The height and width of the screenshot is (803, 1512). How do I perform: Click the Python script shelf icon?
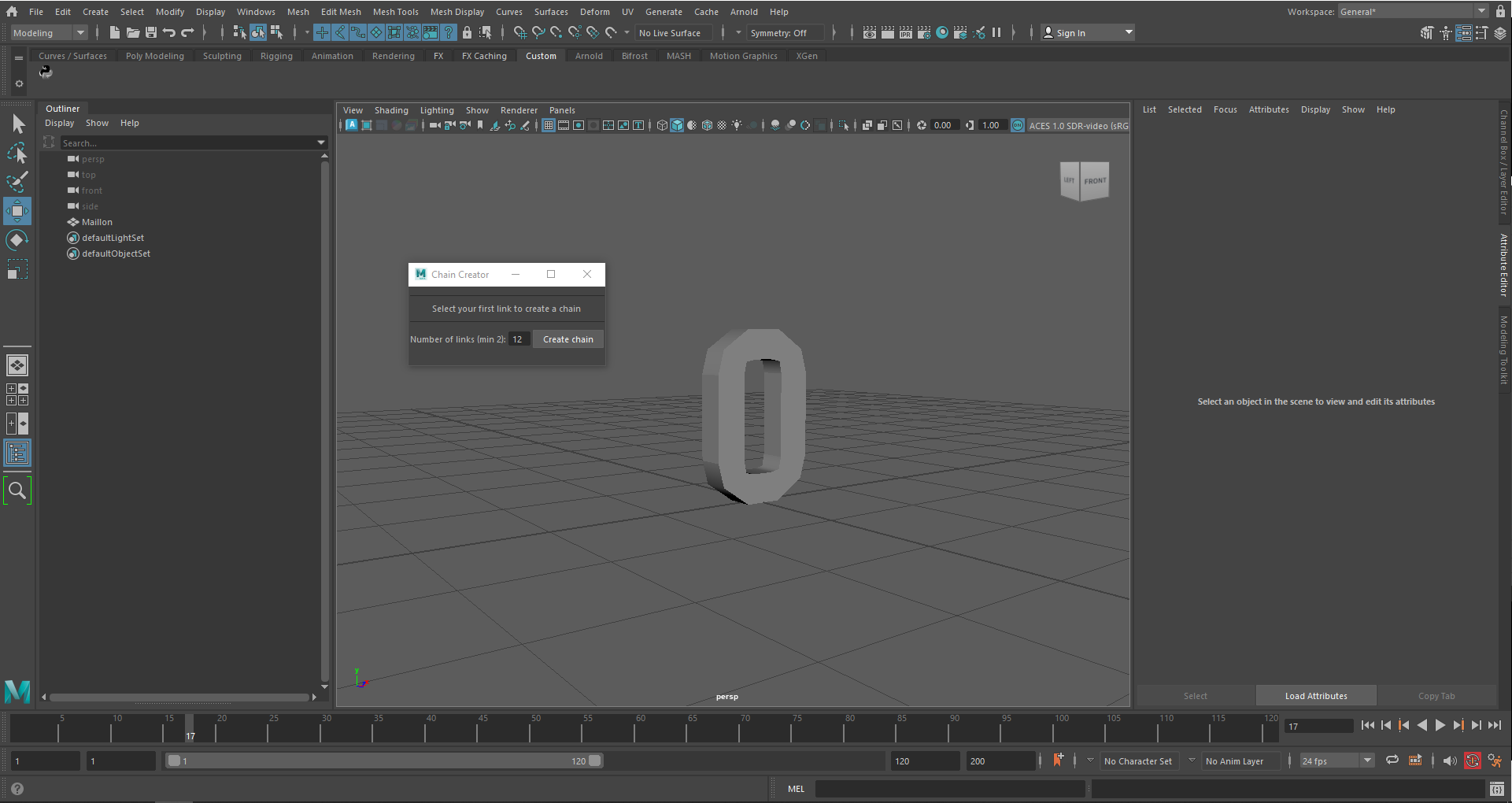click(x=46, y=72)
